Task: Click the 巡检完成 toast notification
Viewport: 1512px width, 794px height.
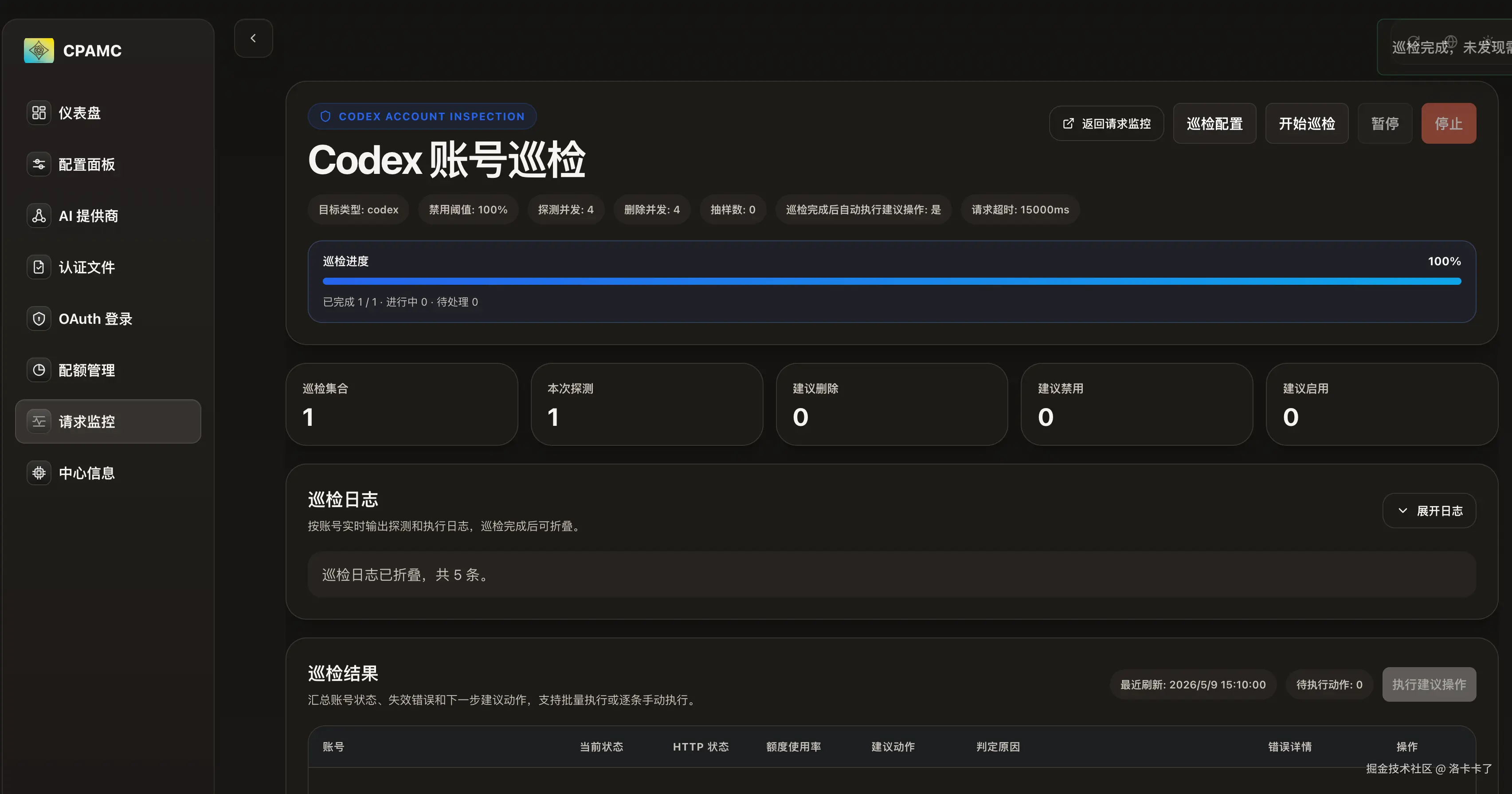Action: tap(1445, 47)
